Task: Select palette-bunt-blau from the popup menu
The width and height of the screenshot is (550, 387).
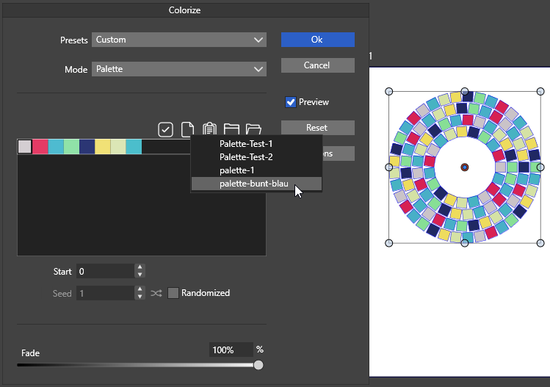Action: (256, 184)
